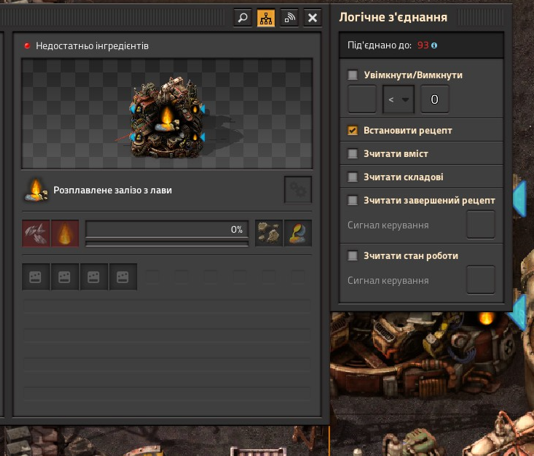Click the molten iron from lava recipe icon
The image size is (534, 456).
(x=36, y=190)
